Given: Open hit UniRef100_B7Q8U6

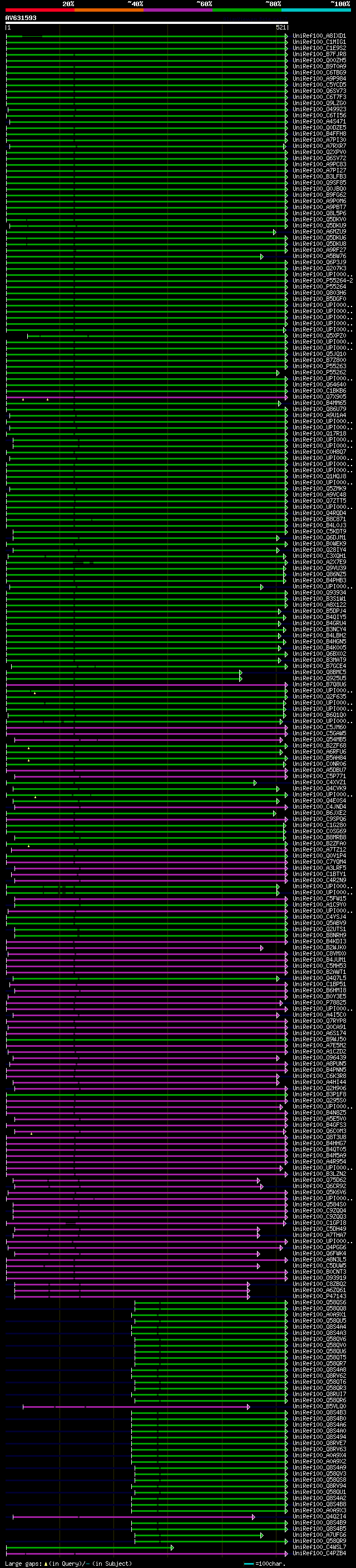Looking at the screenshot, I should (319, 684).
